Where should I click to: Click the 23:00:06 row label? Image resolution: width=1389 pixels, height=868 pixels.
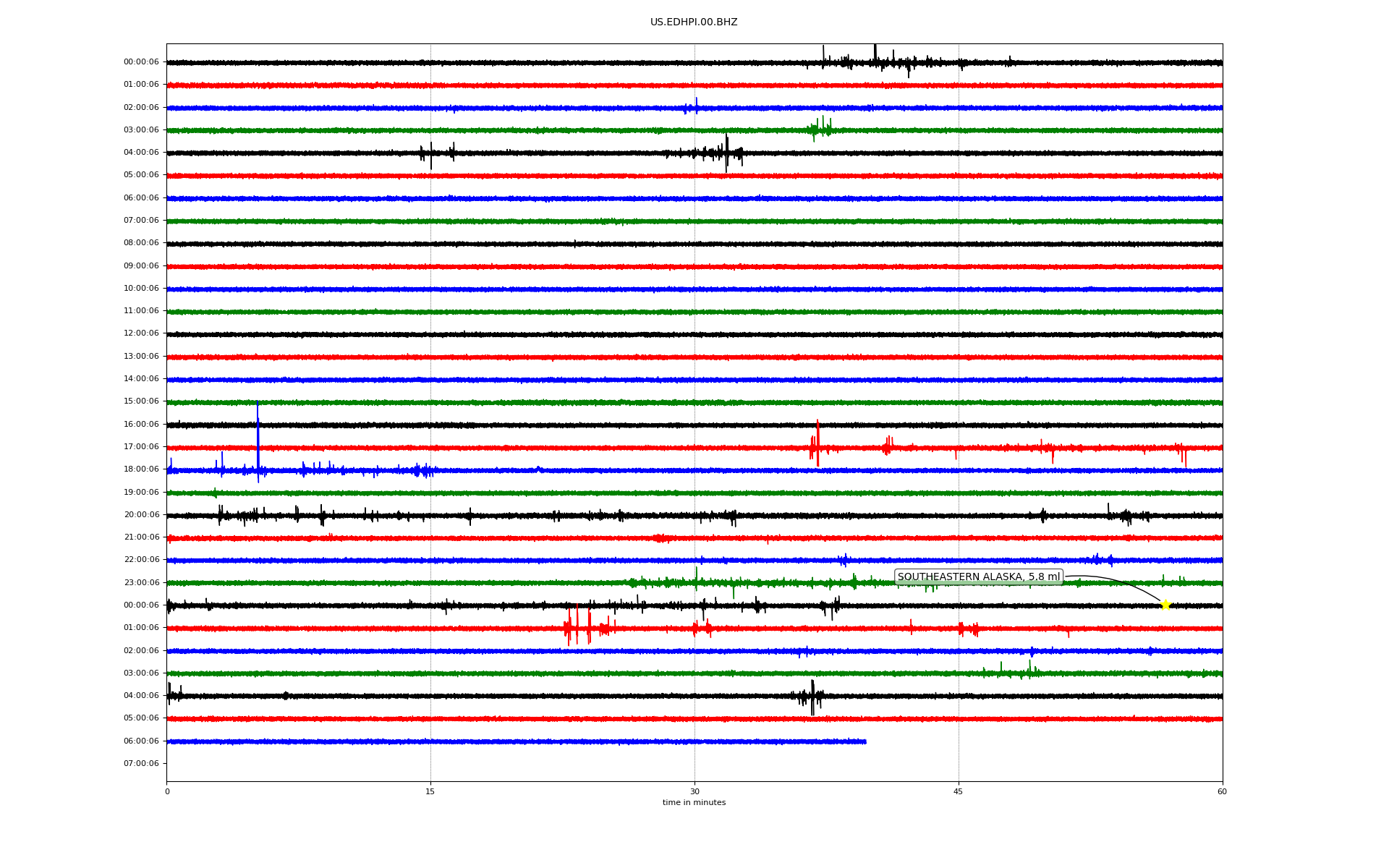141,583
